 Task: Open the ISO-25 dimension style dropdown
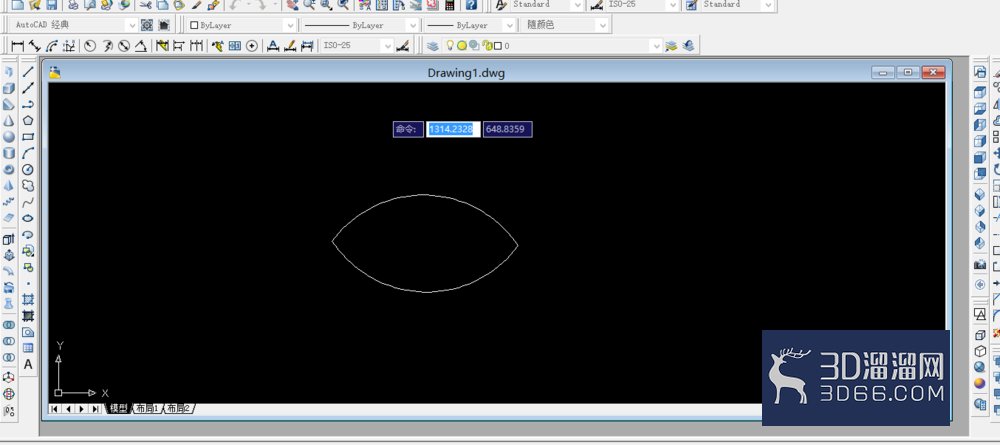(x=357, y=46)
